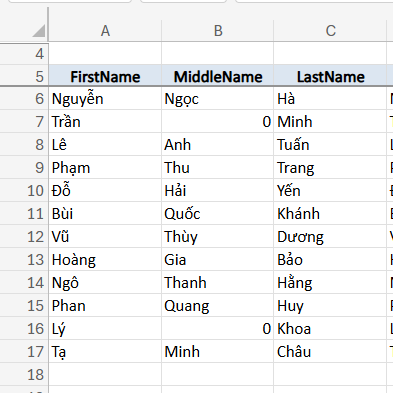Click the FirstName header cell
Viewport: 393px width, 393px height.
105,76
